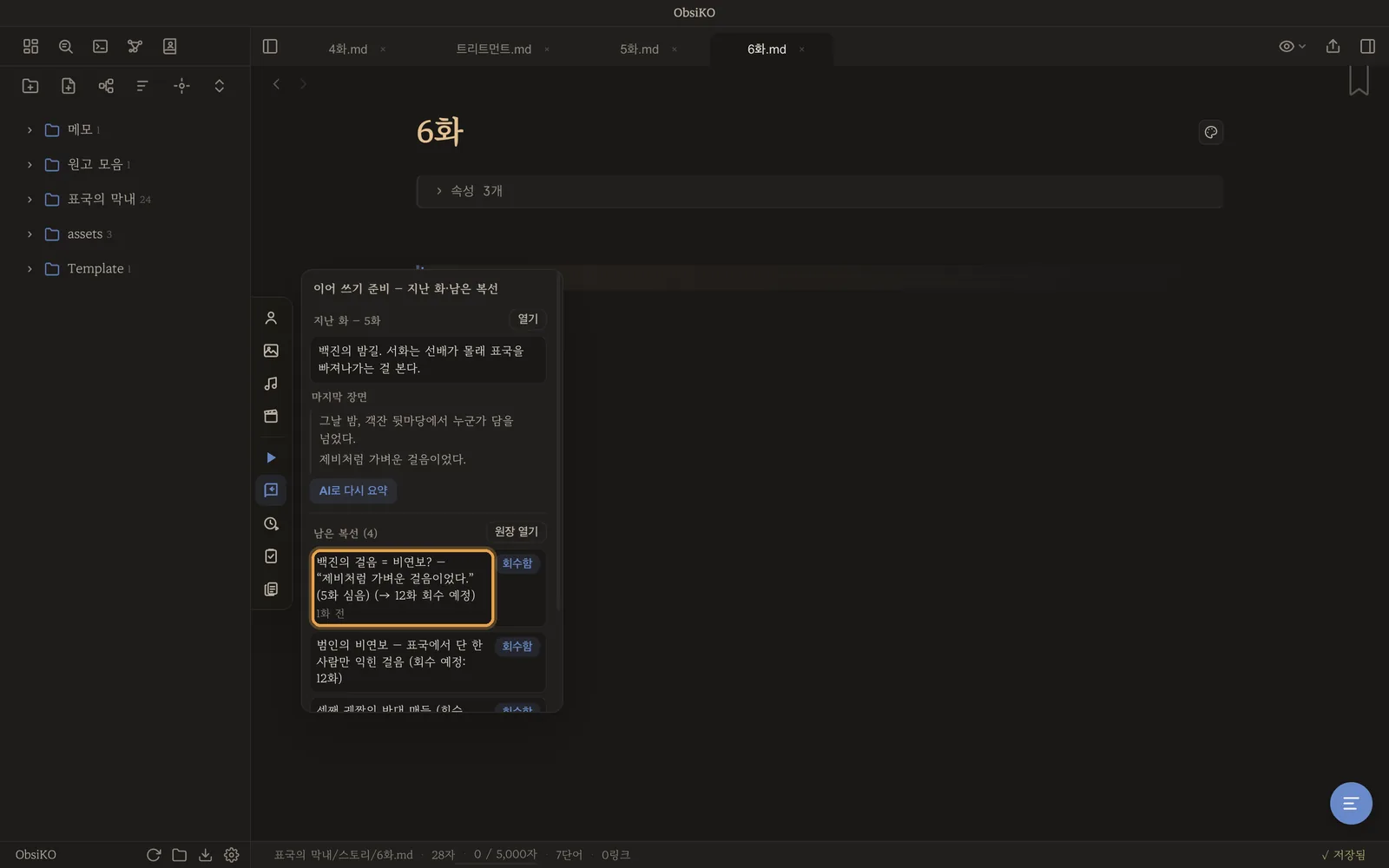Open the music note icon in the vertical toolbar
This screenshot has width=1389, height=868.
[x=271, y=384]
